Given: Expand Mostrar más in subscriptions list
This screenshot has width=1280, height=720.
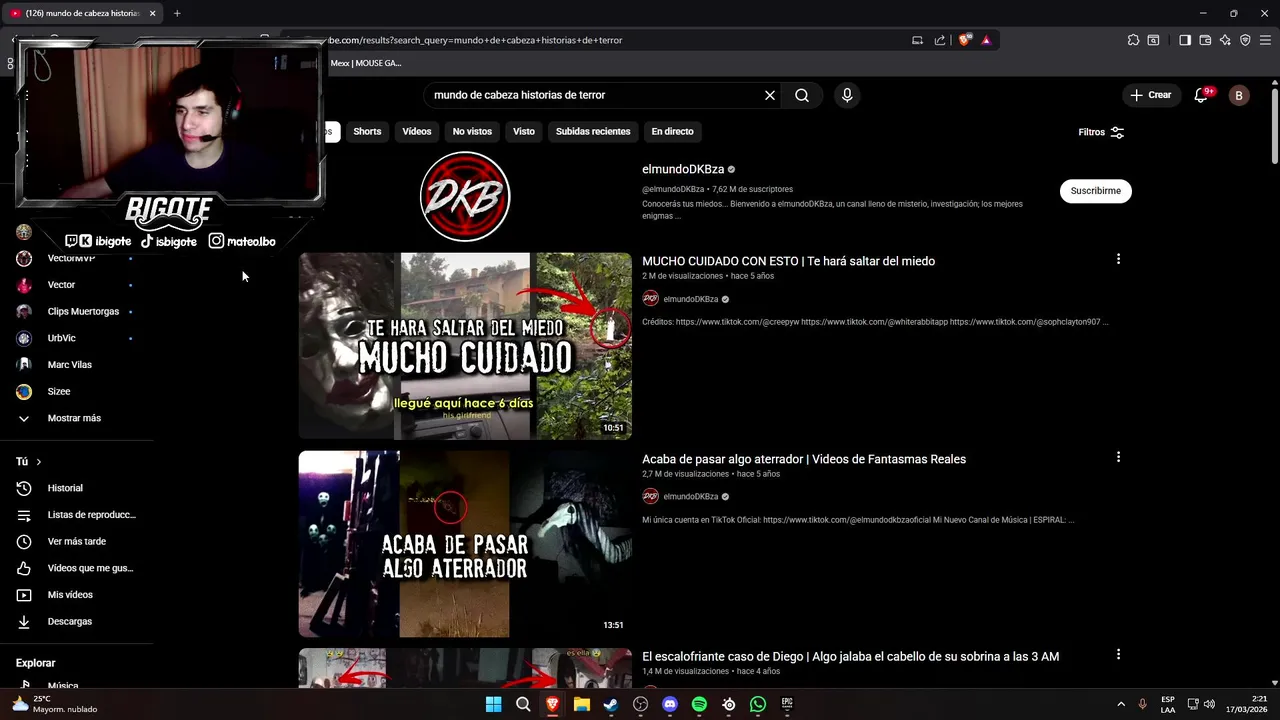Looking at the screenshot, I should 76,418.
